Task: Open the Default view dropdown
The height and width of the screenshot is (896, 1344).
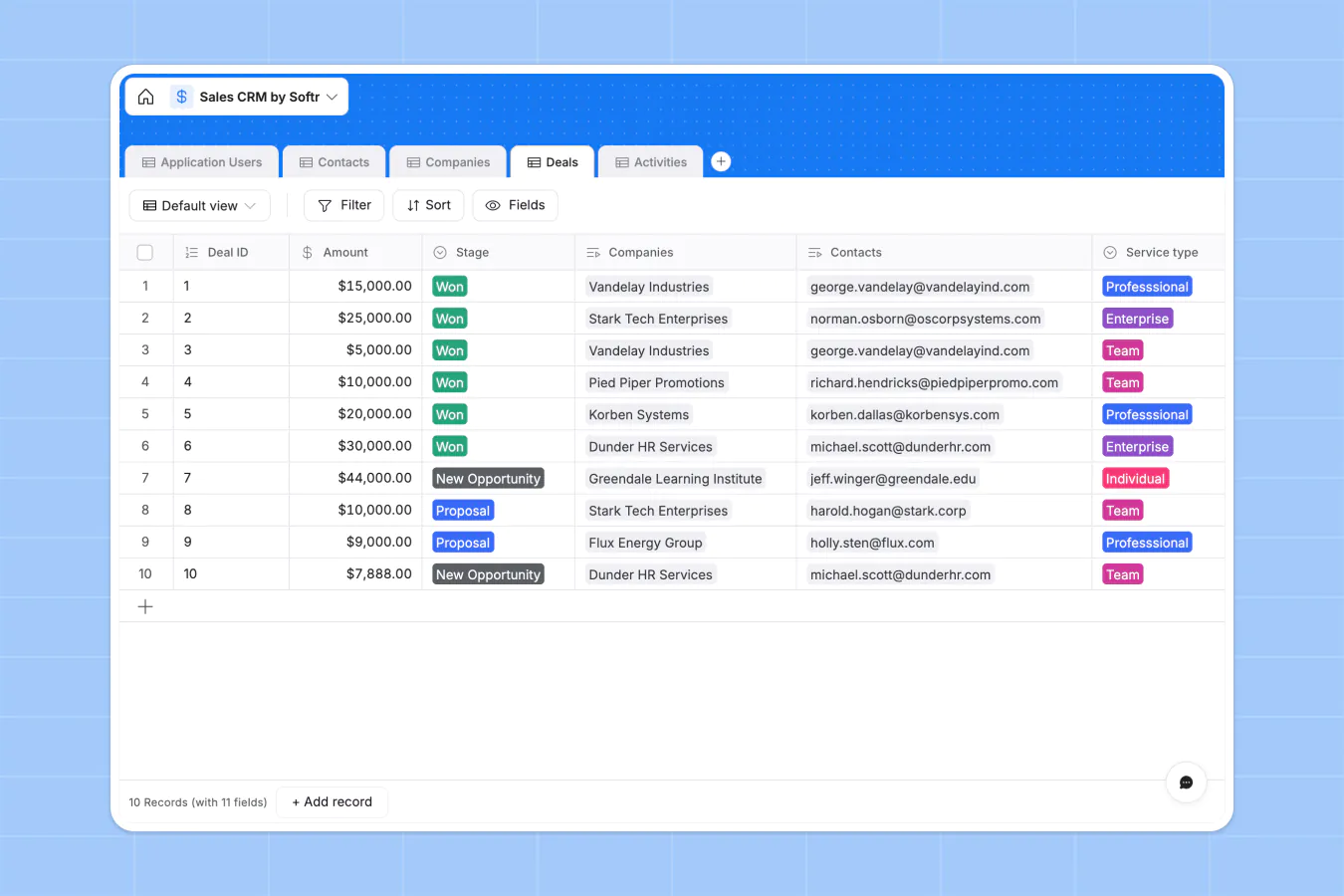Action: click(199, 205)
